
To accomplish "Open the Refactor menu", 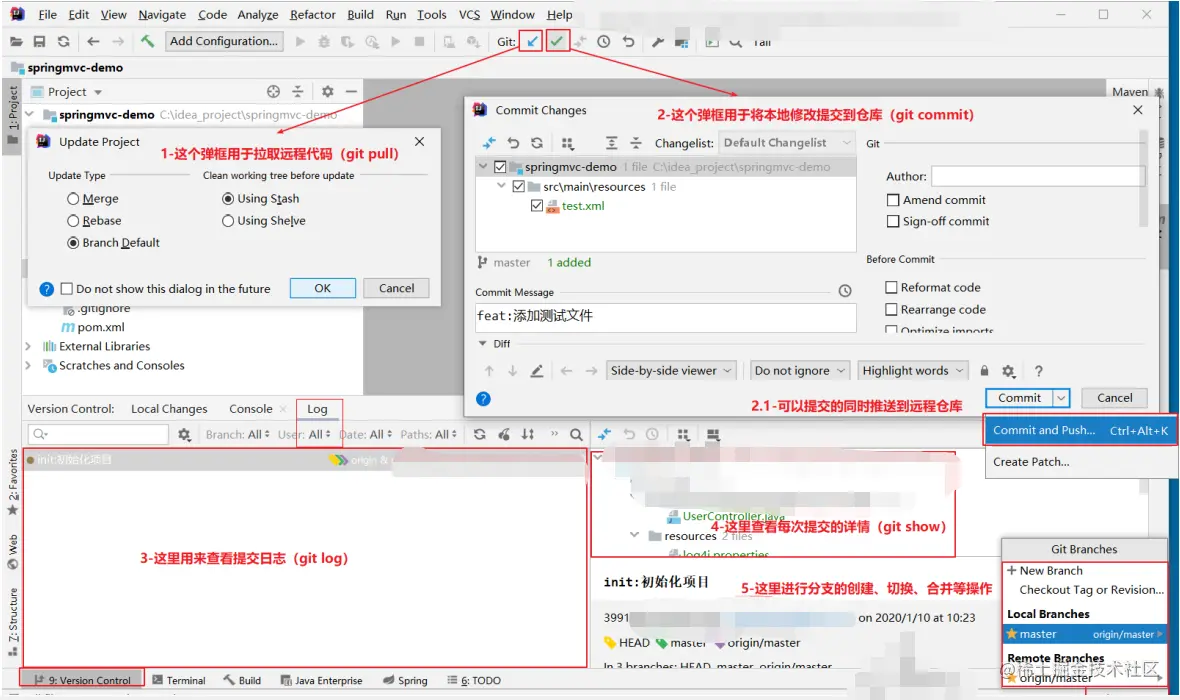I will 312,14.
